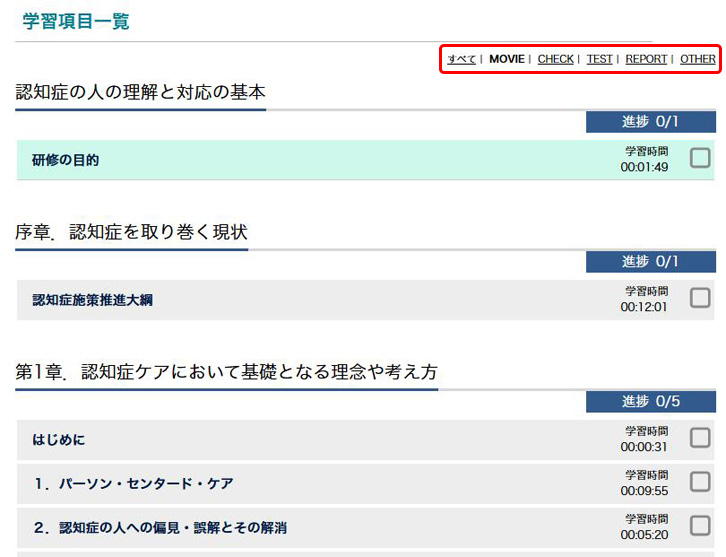
Task: Tick the checkbox for 研修の目的
Action: tap(700, 158)
